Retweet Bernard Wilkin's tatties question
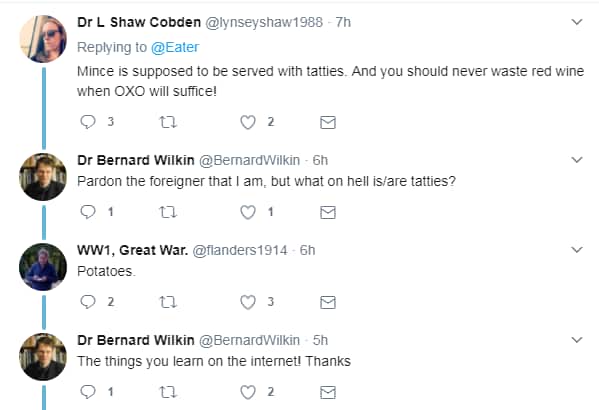Image resolution: width=599 pixels, height=410 pixels. click(168, 212)
